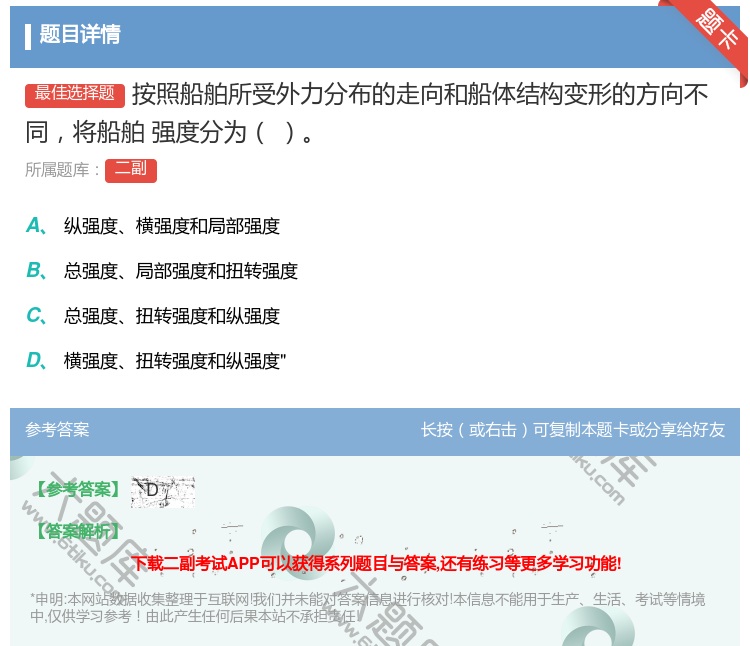The width and height of the screenshot is (750, 646).
Task: Click the 题卡 corner ribbon
Action: (x=717, y=30)
